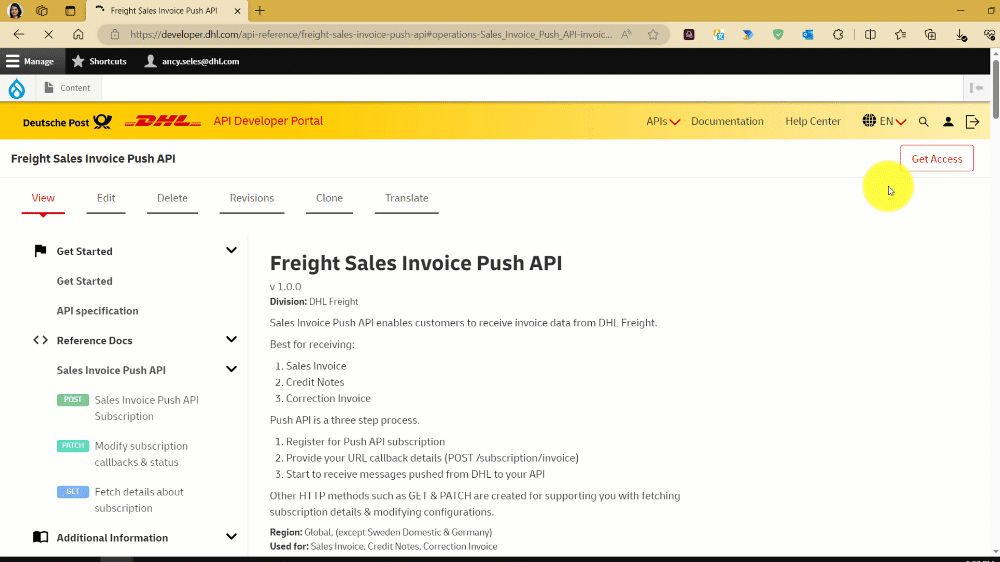Click the DHL logo
The image size is (1000, 562).
pyautogui.click(x=163, y=121)
